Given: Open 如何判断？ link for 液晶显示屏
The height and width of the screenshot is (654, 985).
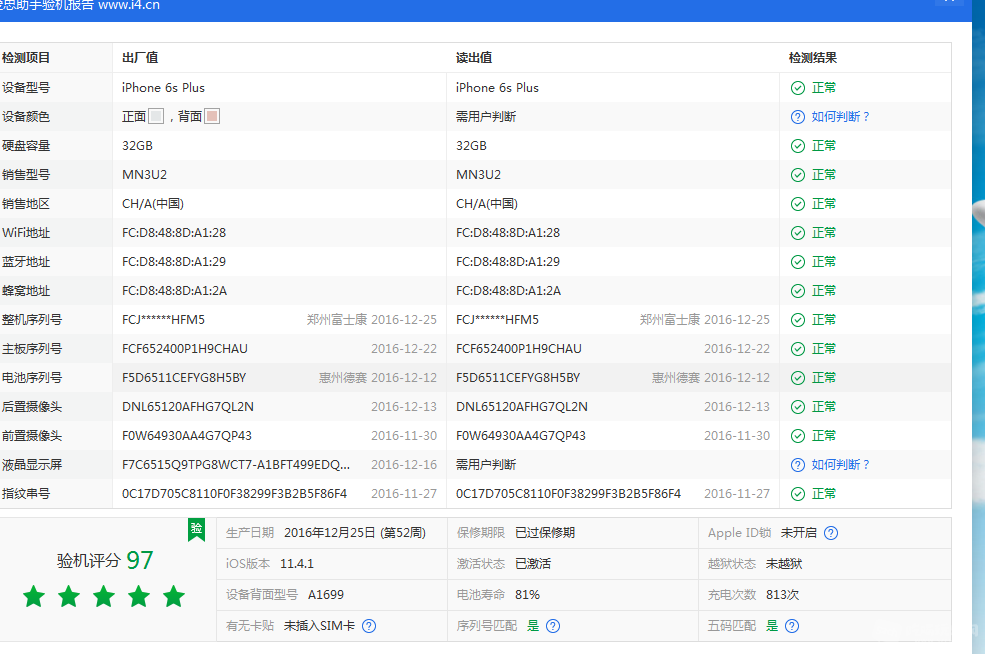Looking at the screenshot, I should click(x=840, y=465).
